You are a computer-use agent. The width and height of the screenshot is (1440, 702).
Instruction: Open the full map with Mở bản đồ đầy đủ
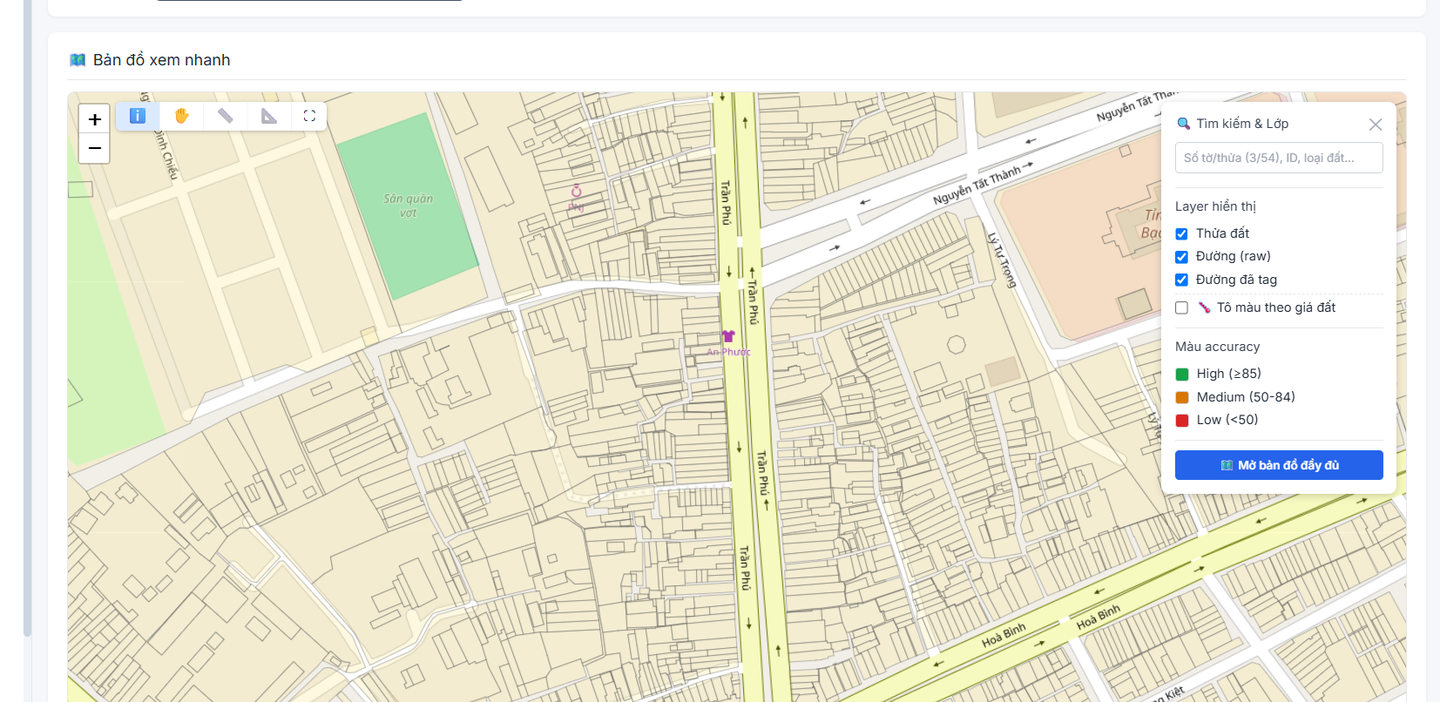click(1279, 465)
